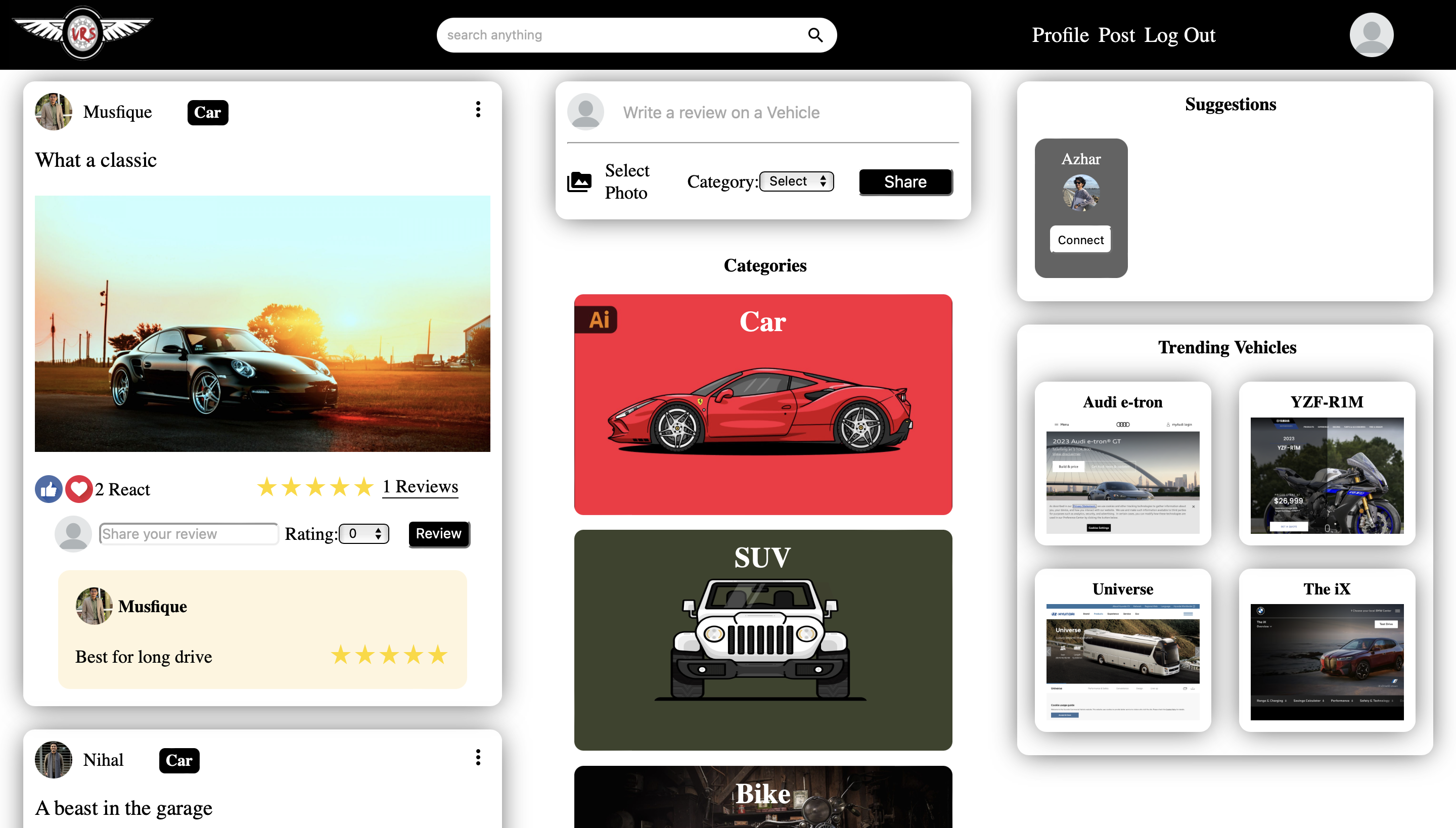
Task: Go to Profile in navigation
Action: (x=1060, y=35)
